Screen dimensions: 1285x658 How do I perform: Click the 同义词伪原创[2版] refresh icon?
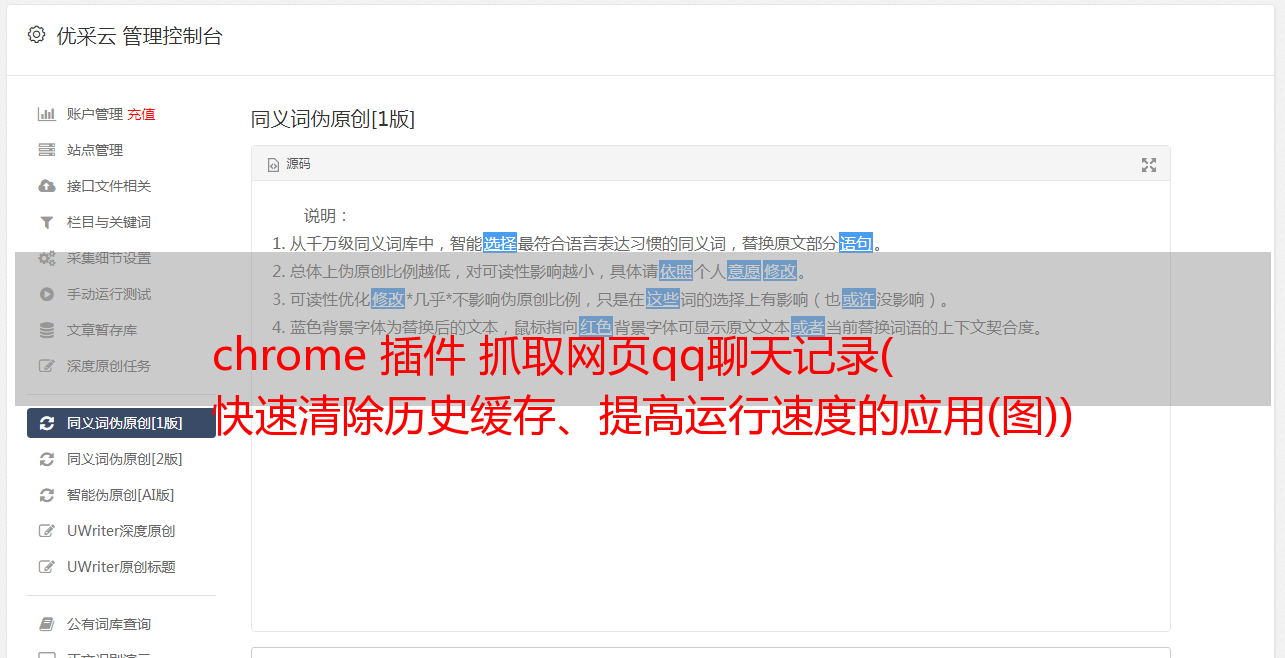pos(46,459)
